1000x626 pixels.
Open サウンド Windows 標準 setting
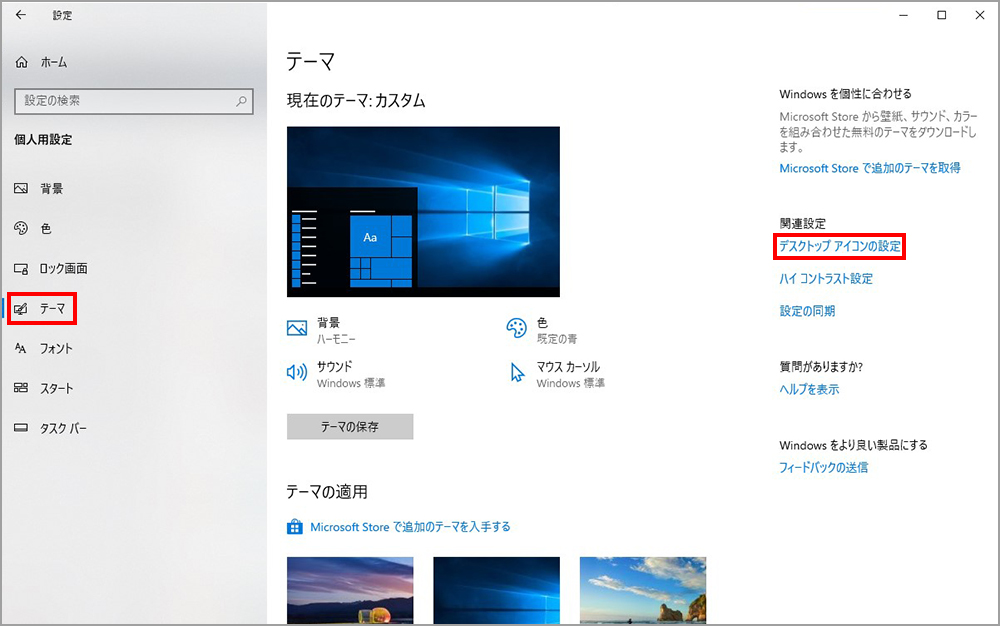tap(336, 374)
